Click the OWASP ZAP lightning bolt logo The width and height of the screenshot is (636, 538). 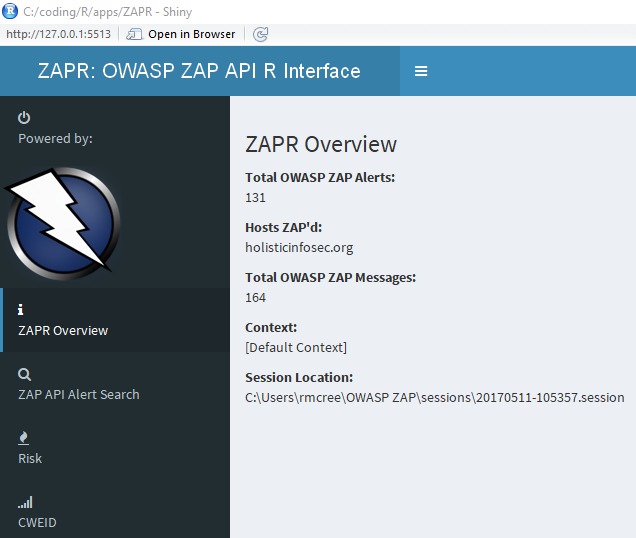tap(63, 223)
